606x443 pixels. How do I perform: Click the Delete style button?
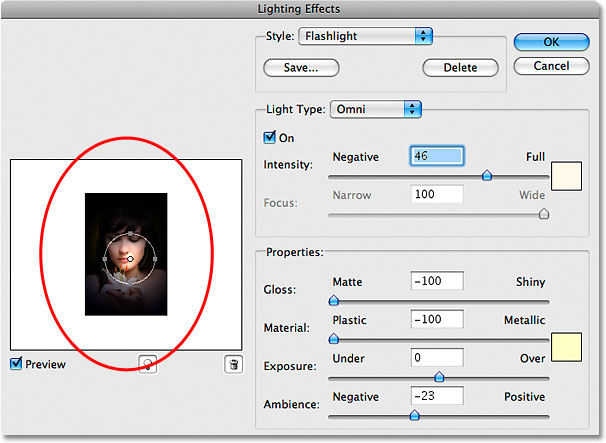click(x=460, y=68)
